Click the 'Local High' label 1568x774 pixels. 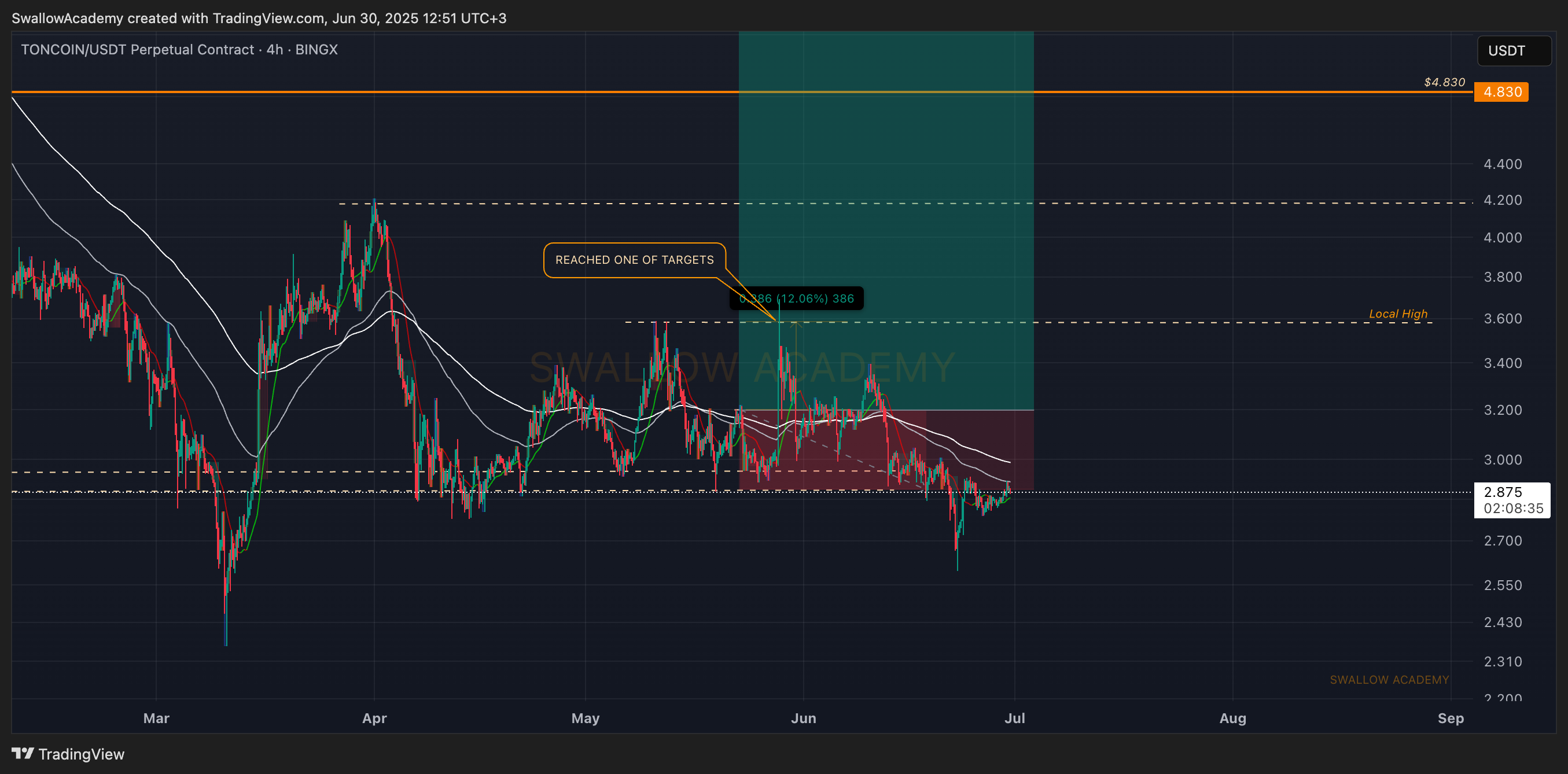[1398, 314]
